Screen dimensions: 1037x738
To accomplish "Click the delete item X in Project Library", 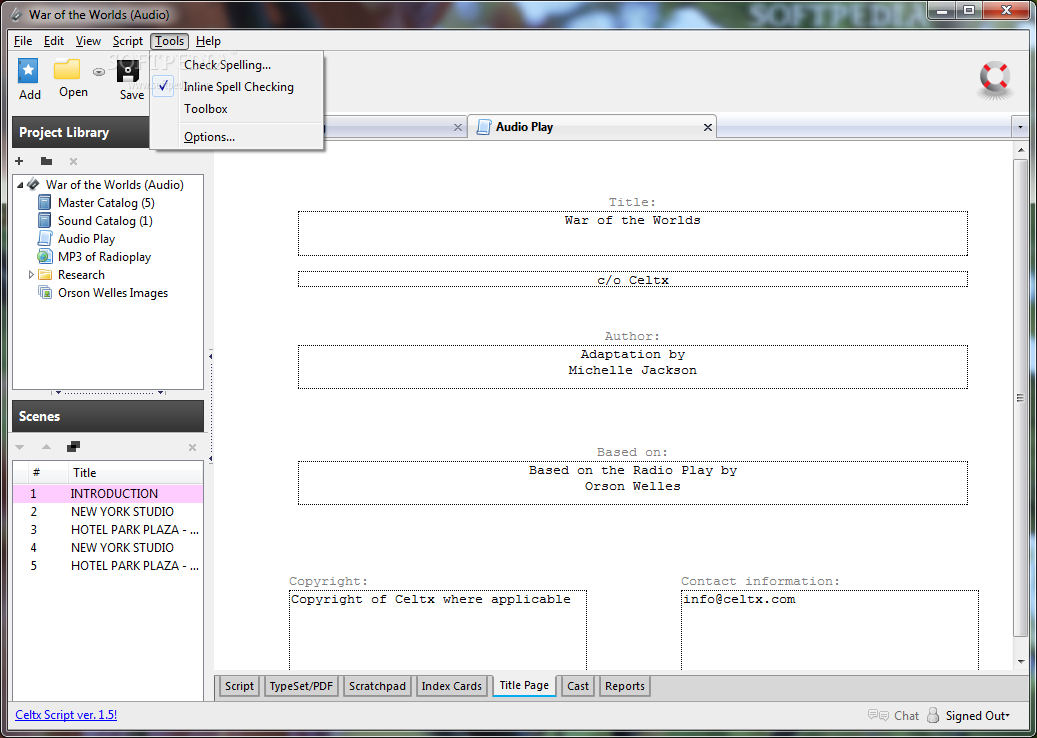I will click(73, 161).
